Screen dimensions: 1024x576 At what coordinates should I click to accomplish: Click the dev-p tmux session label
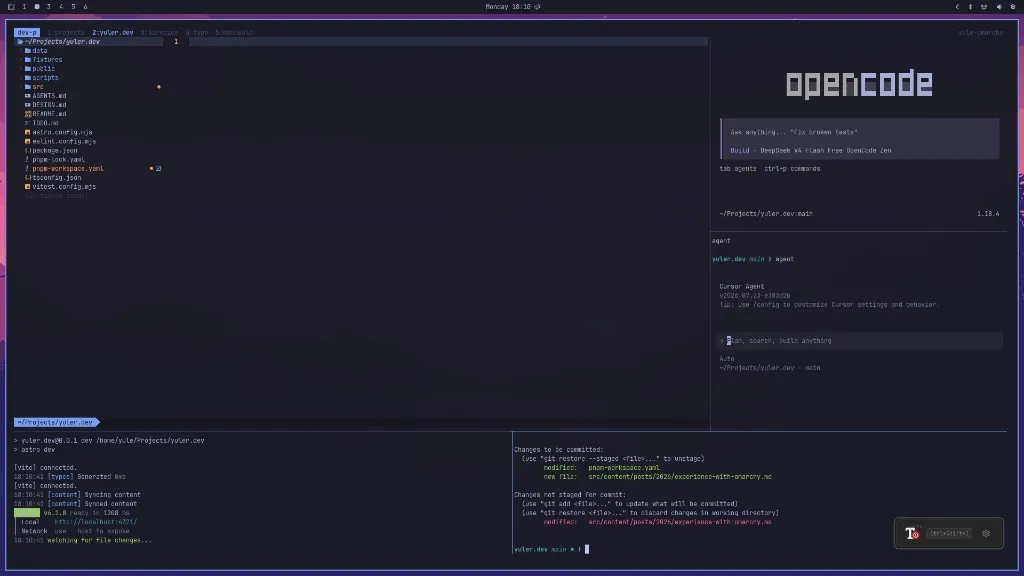[27, 32]
